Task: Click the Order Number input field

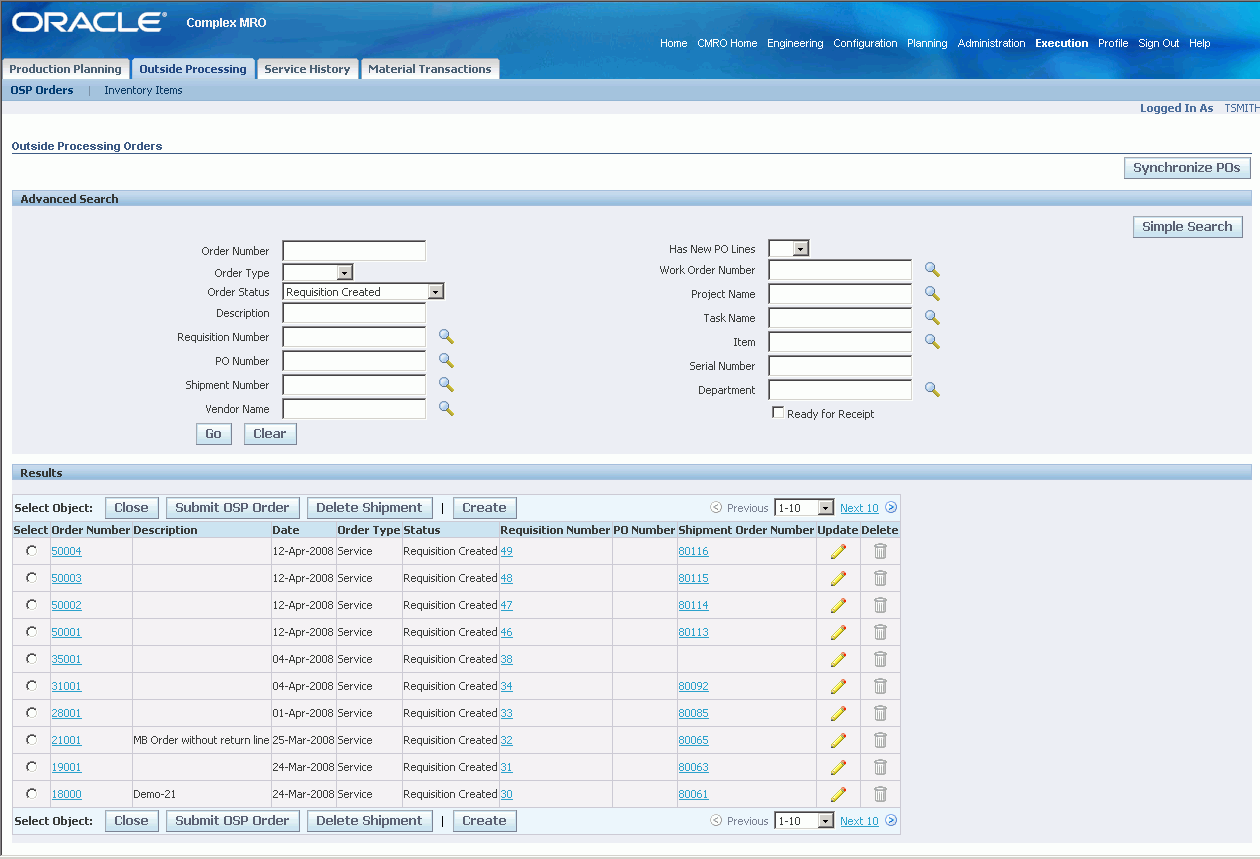Action: click(x=354, y=251)
